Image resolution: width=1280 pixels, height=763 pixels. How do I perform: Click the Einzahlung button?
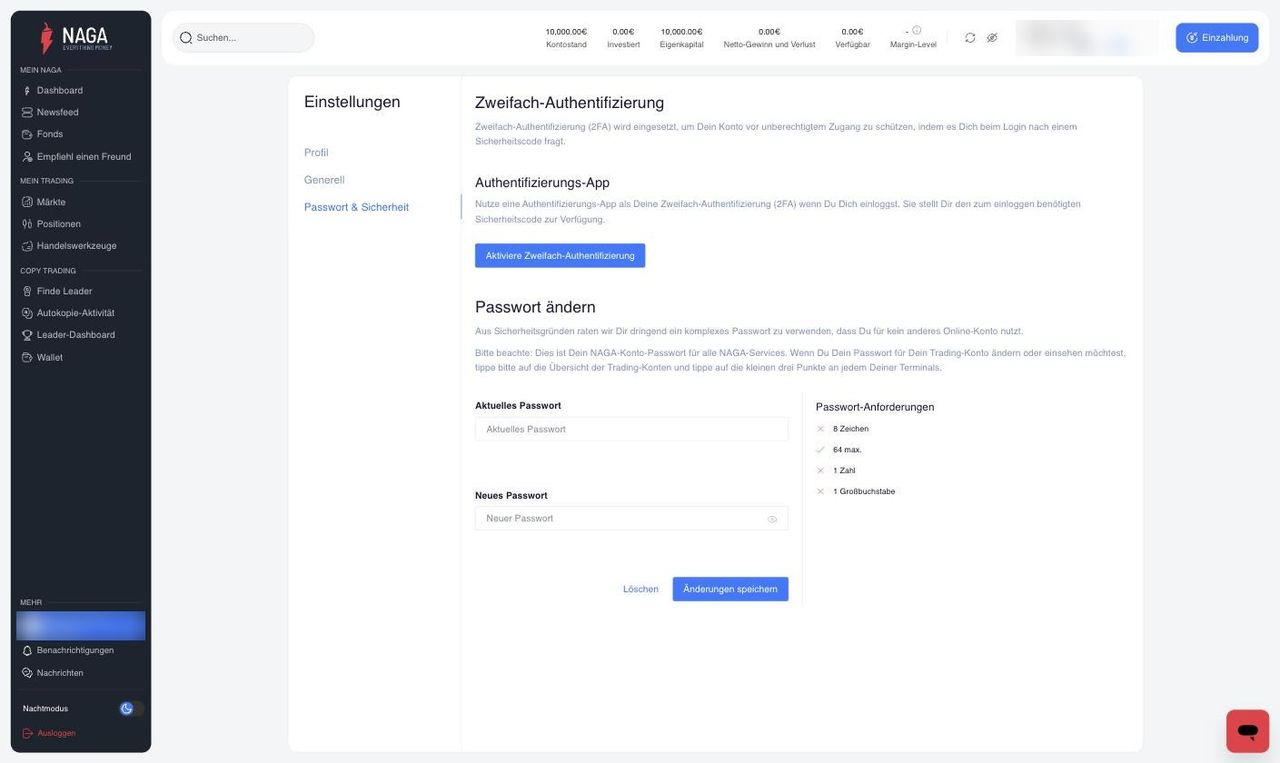click(1217, 38)
